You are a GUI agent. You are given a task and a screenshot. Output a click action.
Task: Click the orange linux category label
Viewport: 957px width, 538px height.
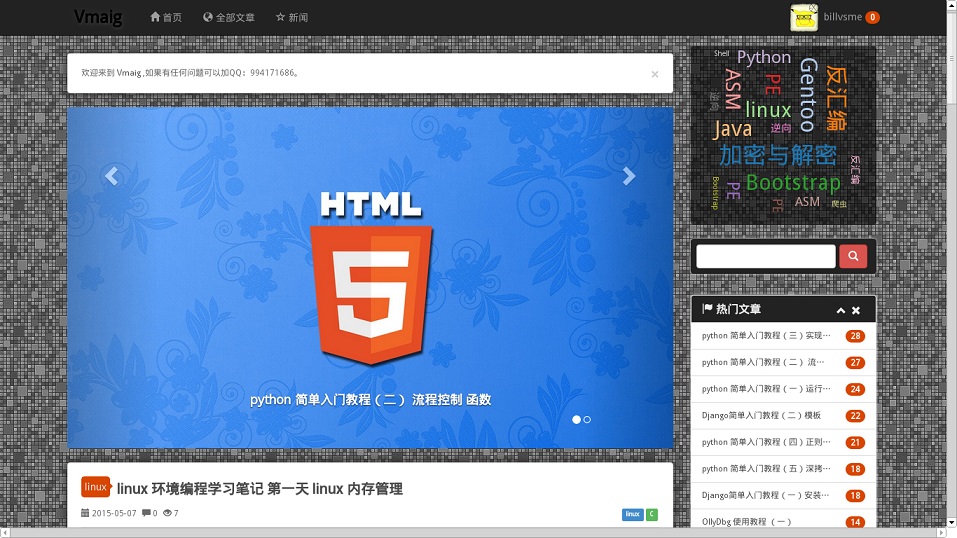pyautogui.click(x=96, y=487)
